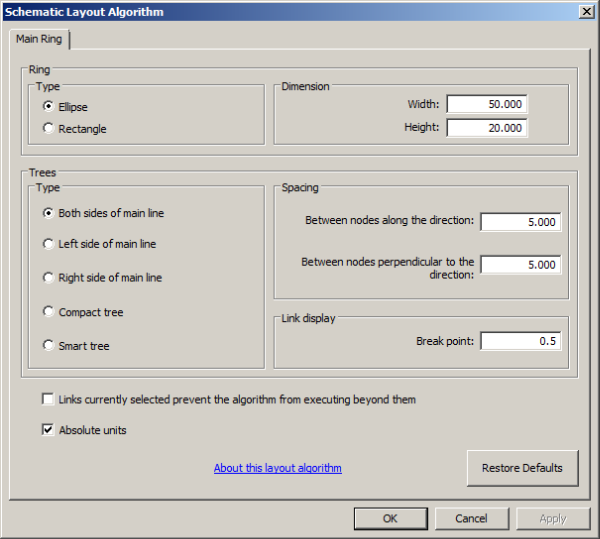Close the Schematic Layout Algorithm dialog
Image resolution: width=600 pixels, height=539 pixels.
[586, 11]
